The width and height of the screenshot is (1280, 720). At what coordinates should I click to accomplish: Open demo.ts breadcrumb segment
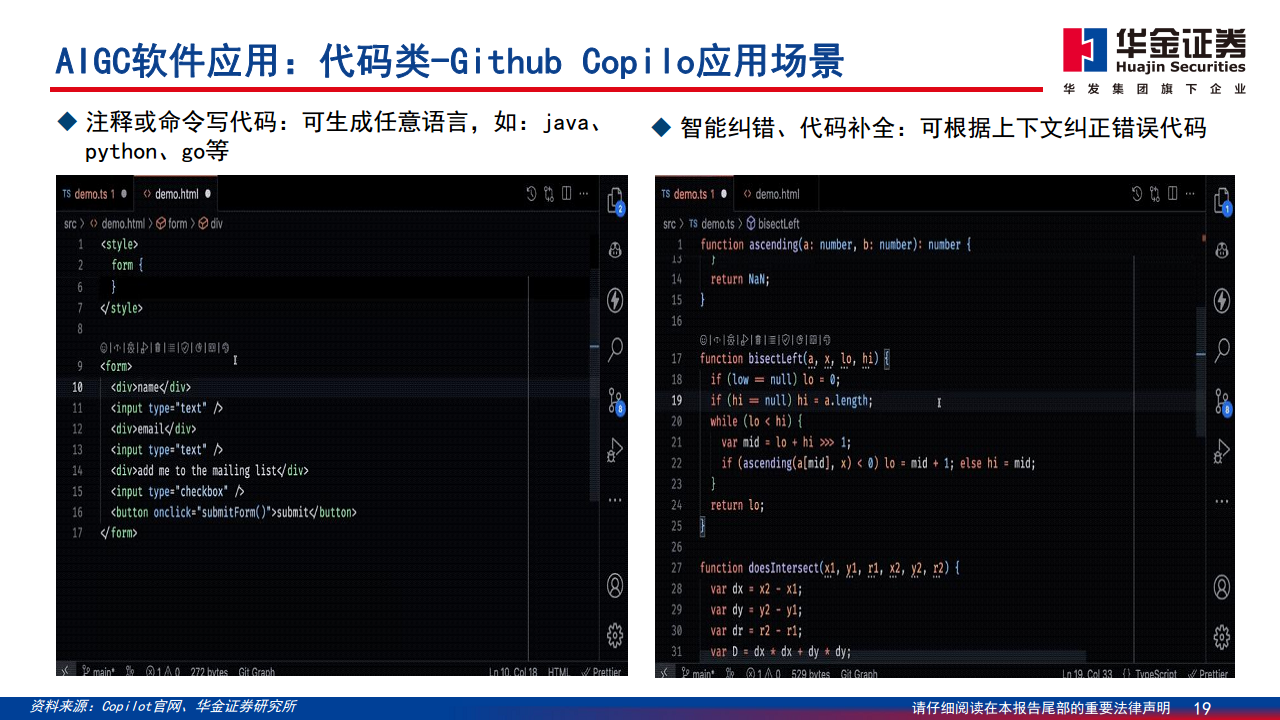point(712,224)
